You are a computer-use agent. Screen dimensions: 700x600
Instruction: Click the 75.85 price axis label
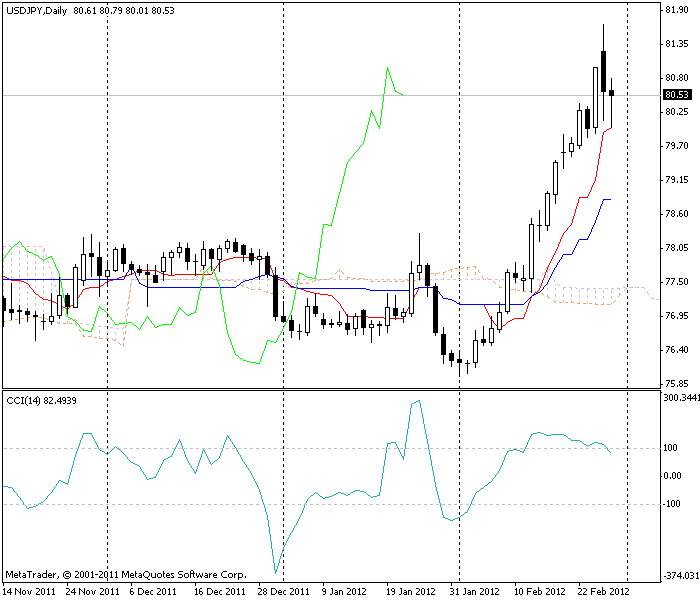pyautogui.click(x=676, y=383)
